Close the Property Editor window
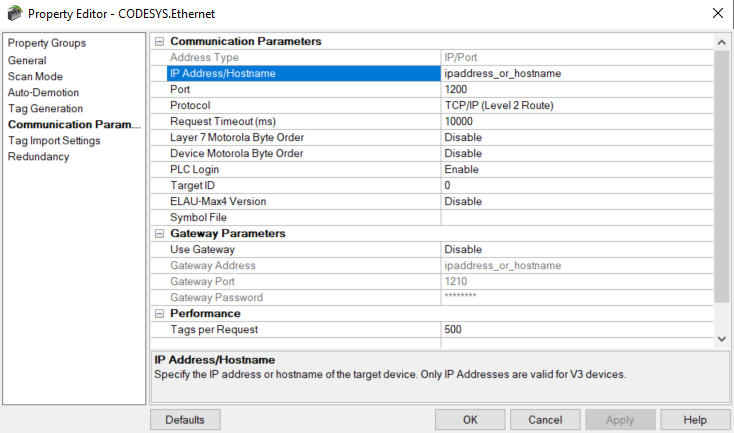This screenshot has height=433, width=734. coord(716,14)
